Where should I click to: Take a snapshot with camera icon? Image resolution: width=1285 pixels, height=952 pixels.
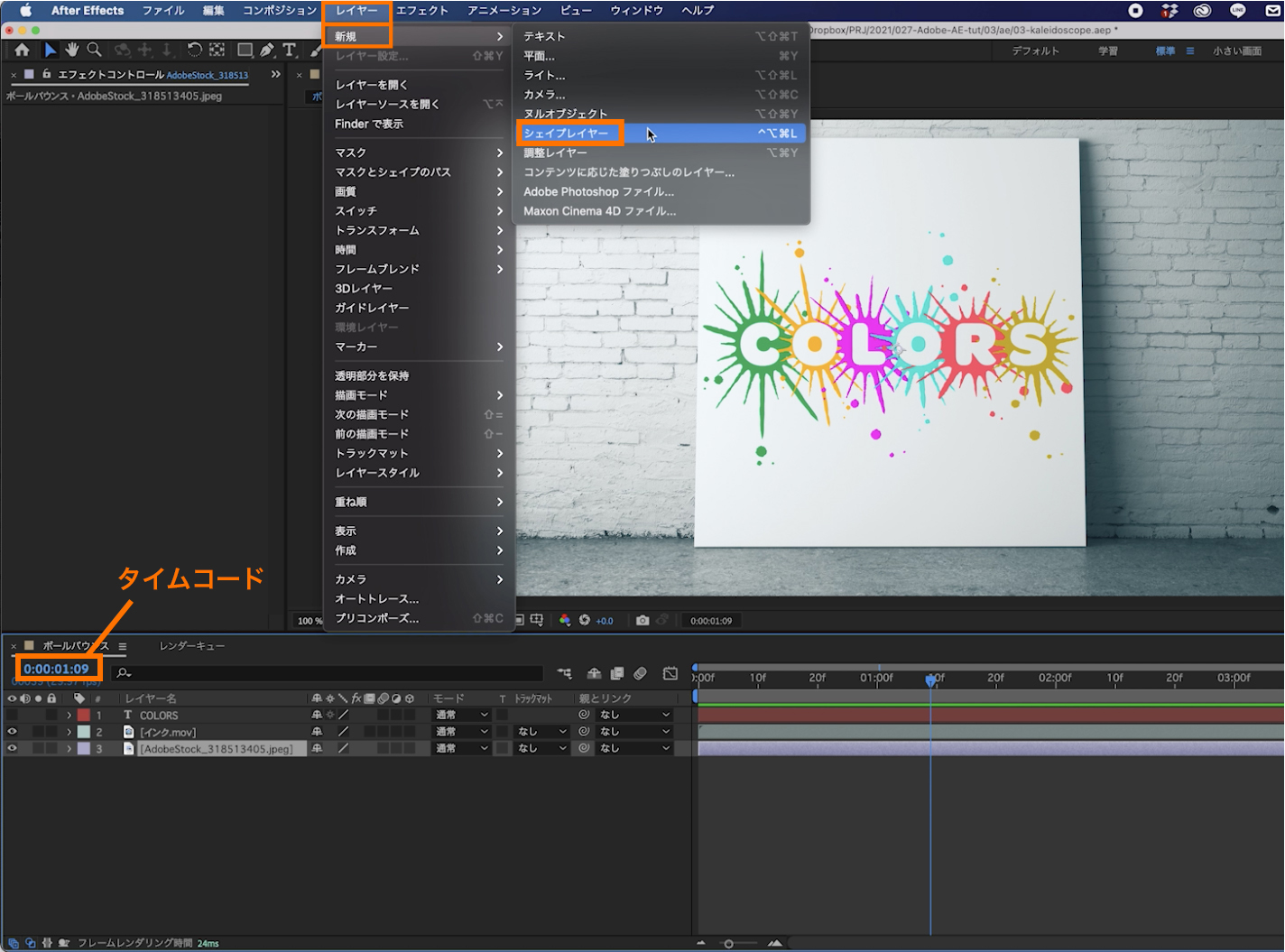(642, 620)
